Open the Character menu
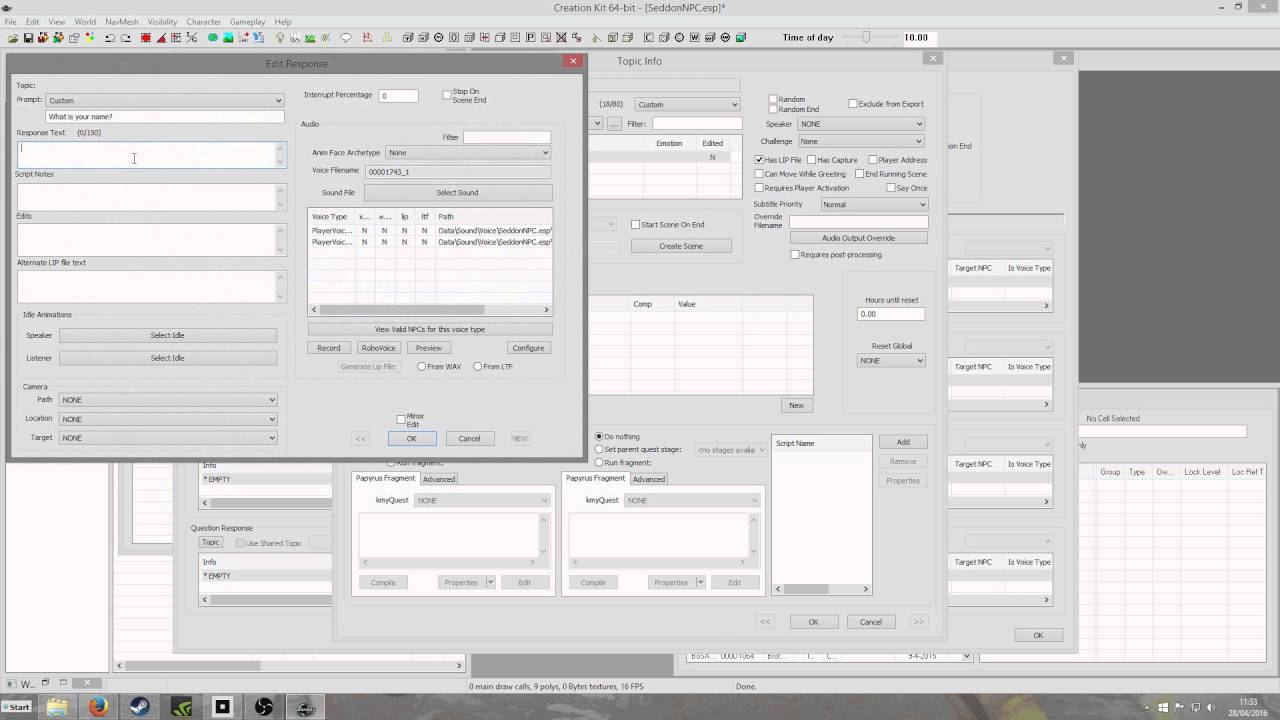This screenshot has height=720, width=1280. pos(204,21)
